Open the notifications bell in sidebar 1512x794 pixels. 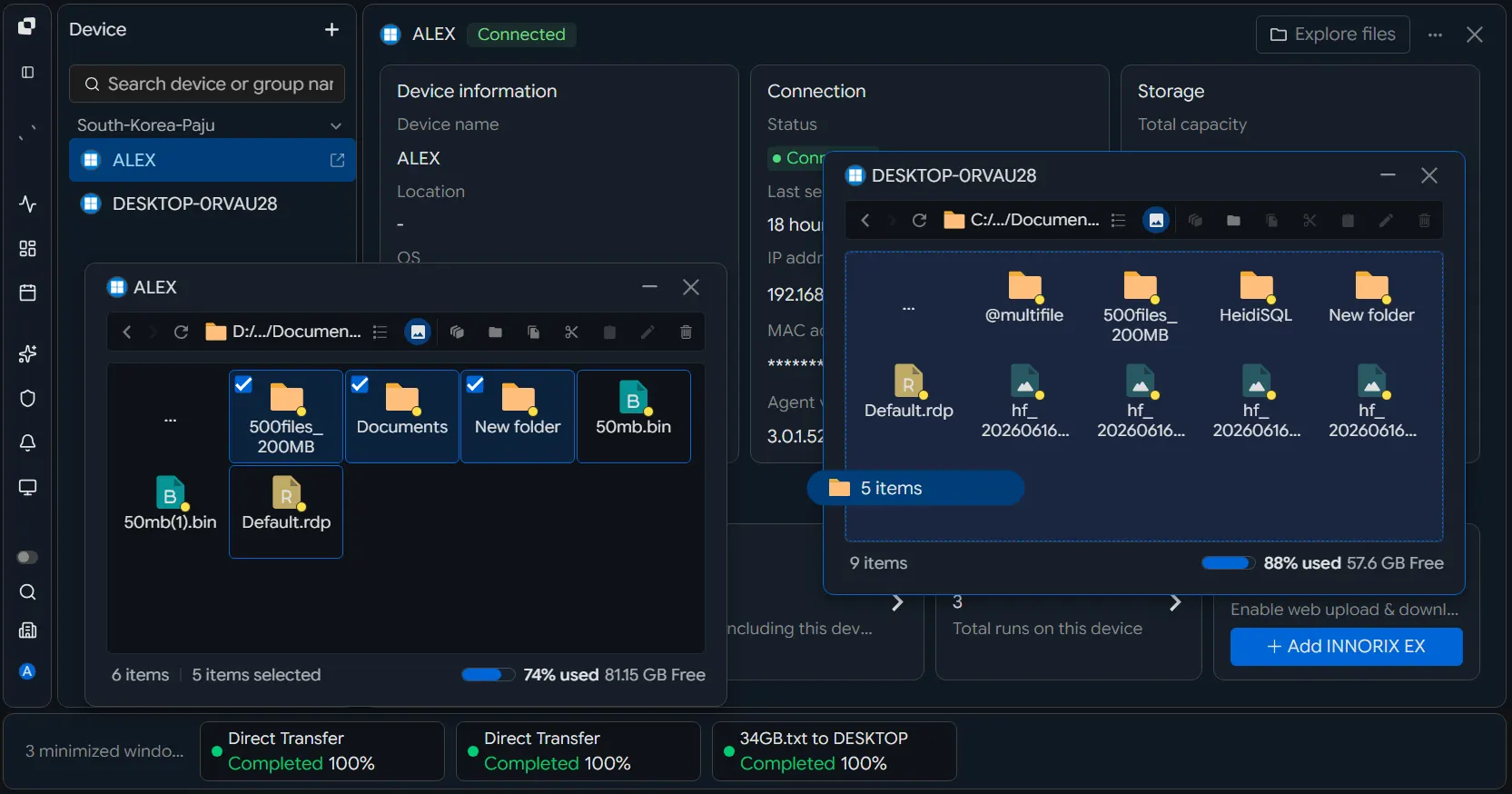[x=28, y=442]
